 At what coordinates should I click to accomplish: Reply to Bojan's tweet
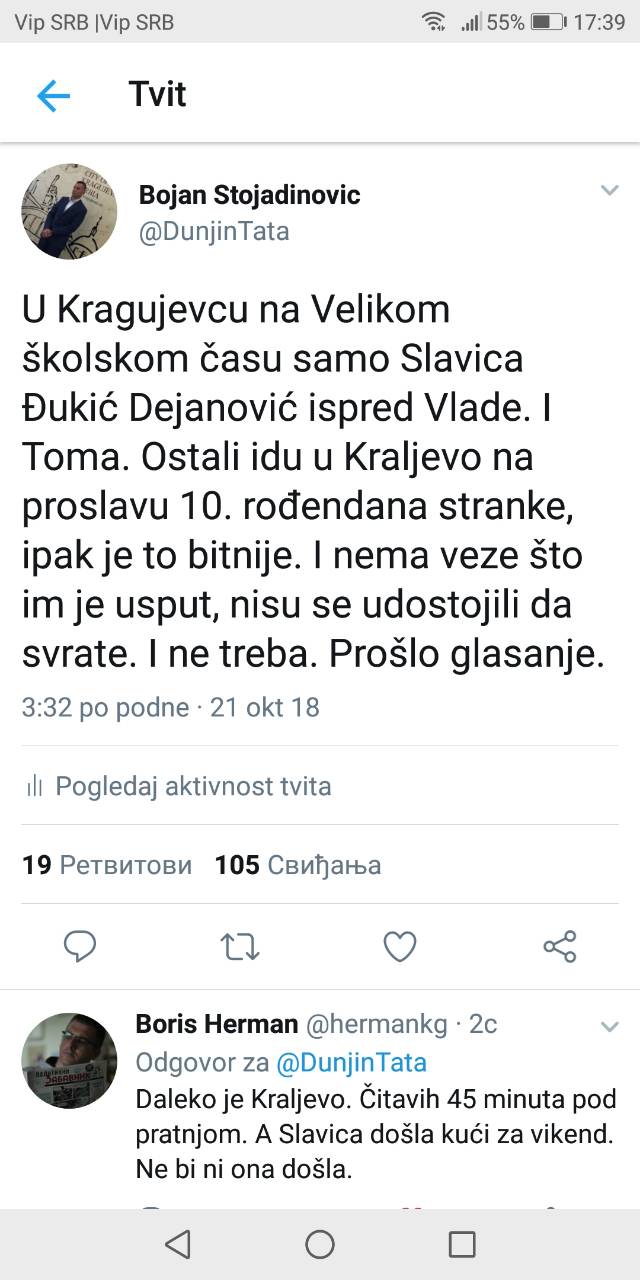80,945
